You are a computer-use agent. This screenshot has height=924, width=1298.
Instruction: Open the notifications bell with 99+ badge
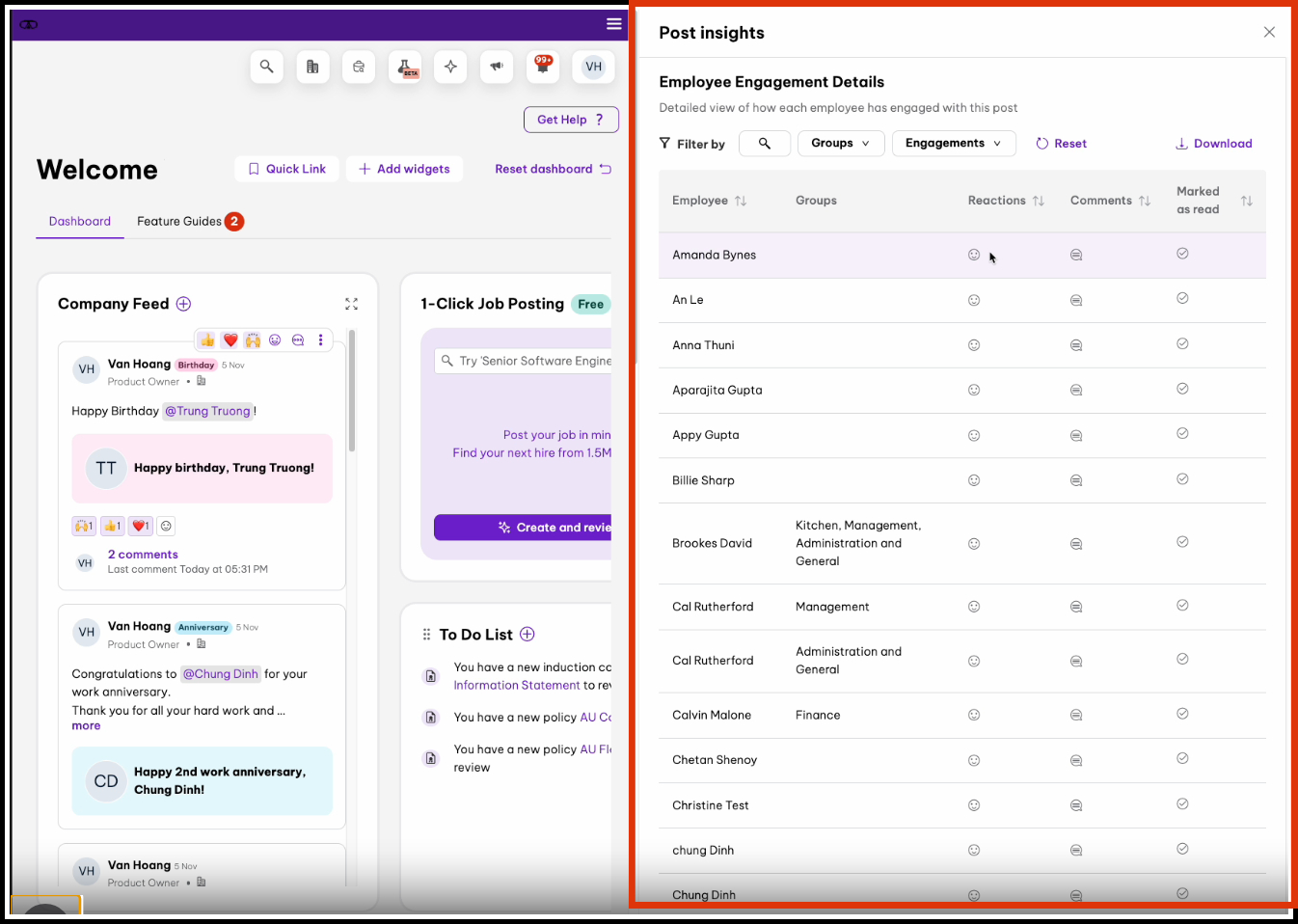click(x=543, y=67)
